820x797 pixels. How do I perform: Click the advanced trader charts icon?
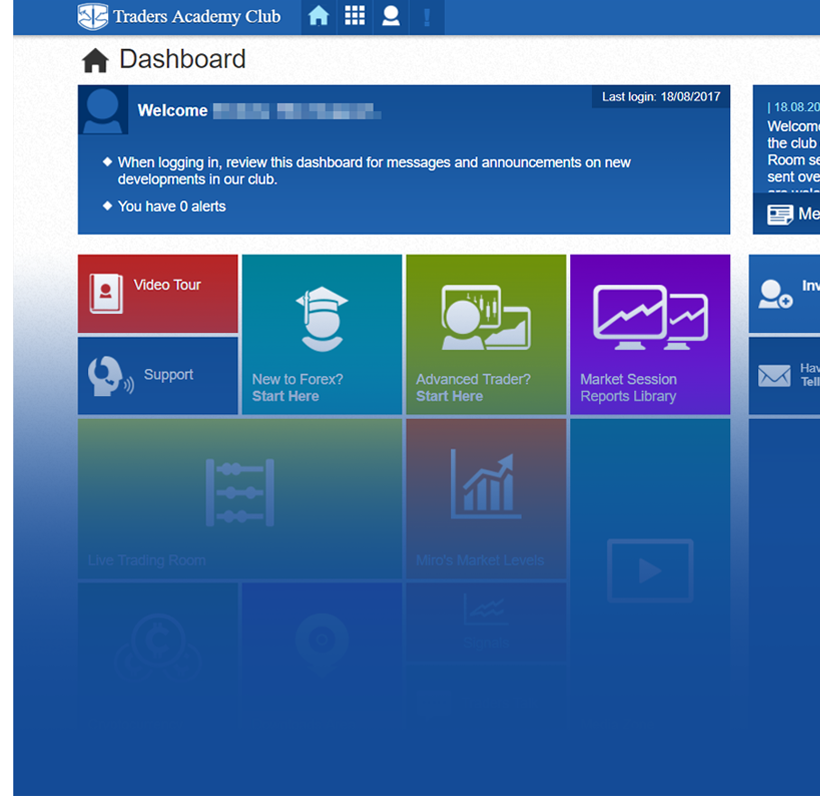[486, 317]
